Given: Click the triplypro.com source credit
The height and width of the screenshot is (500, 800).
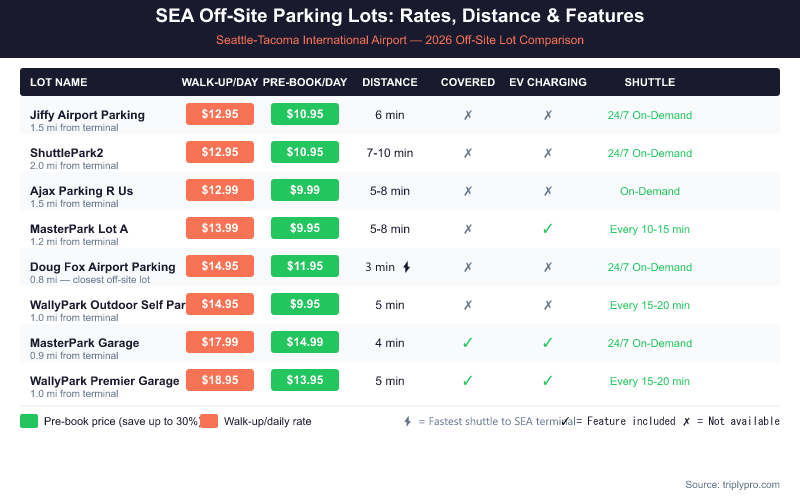Looking at the screenshot, I should 732,485.
